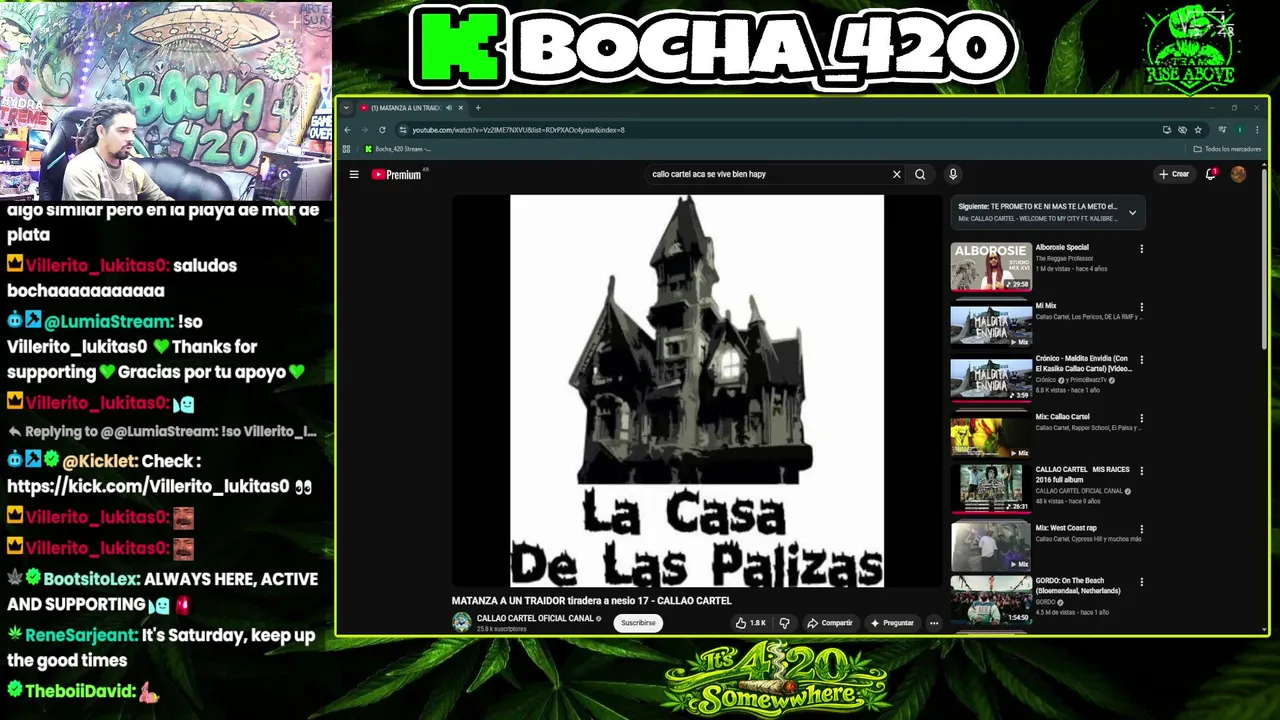This screenshot has height=720, width=1280.
Task: Open the GORDO On The Beach thumbnail
Action: 991,600
